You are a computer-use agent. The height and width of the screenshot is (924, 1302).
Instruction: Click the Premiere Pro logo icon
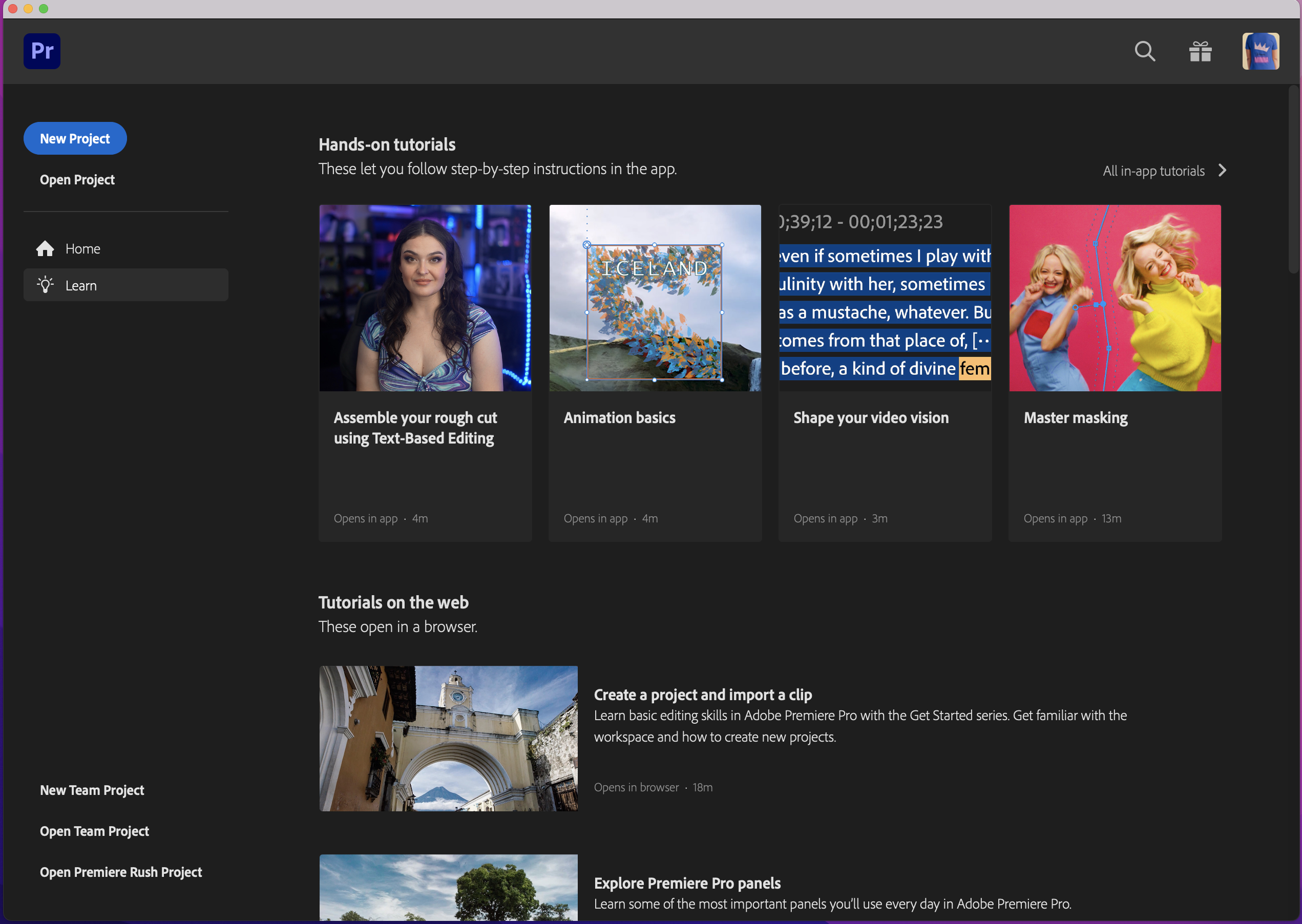click(x=41, y=51)
